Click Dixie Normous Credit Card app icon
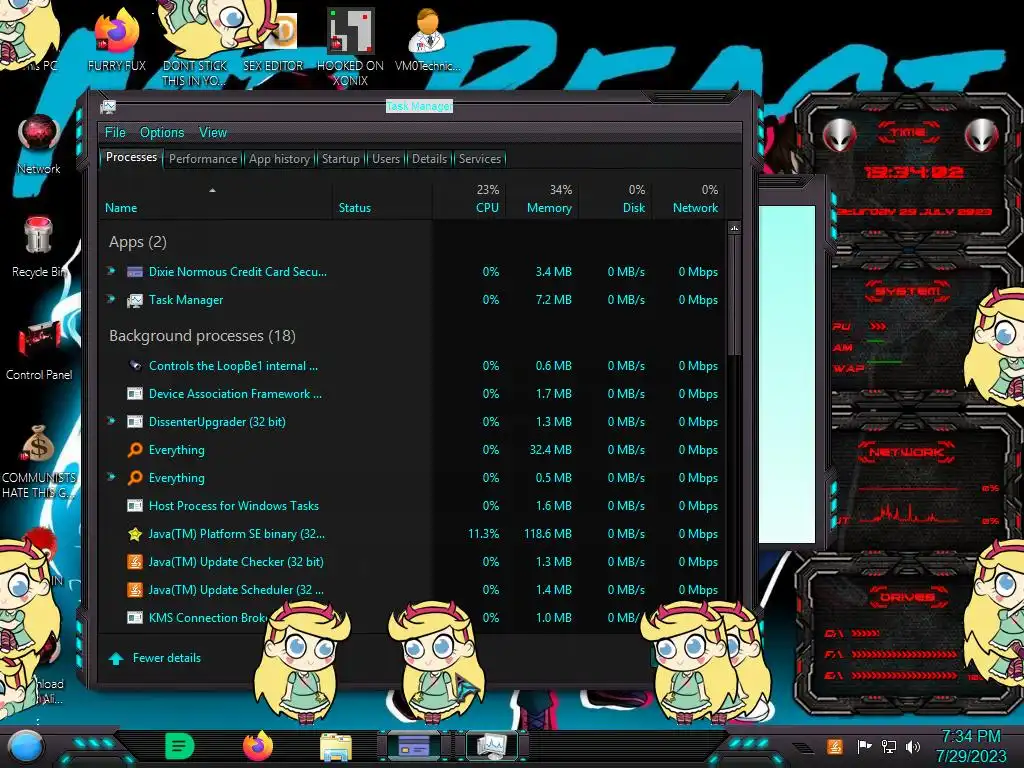This screenshot has width=1024, height=768. (x=135, y=272)
